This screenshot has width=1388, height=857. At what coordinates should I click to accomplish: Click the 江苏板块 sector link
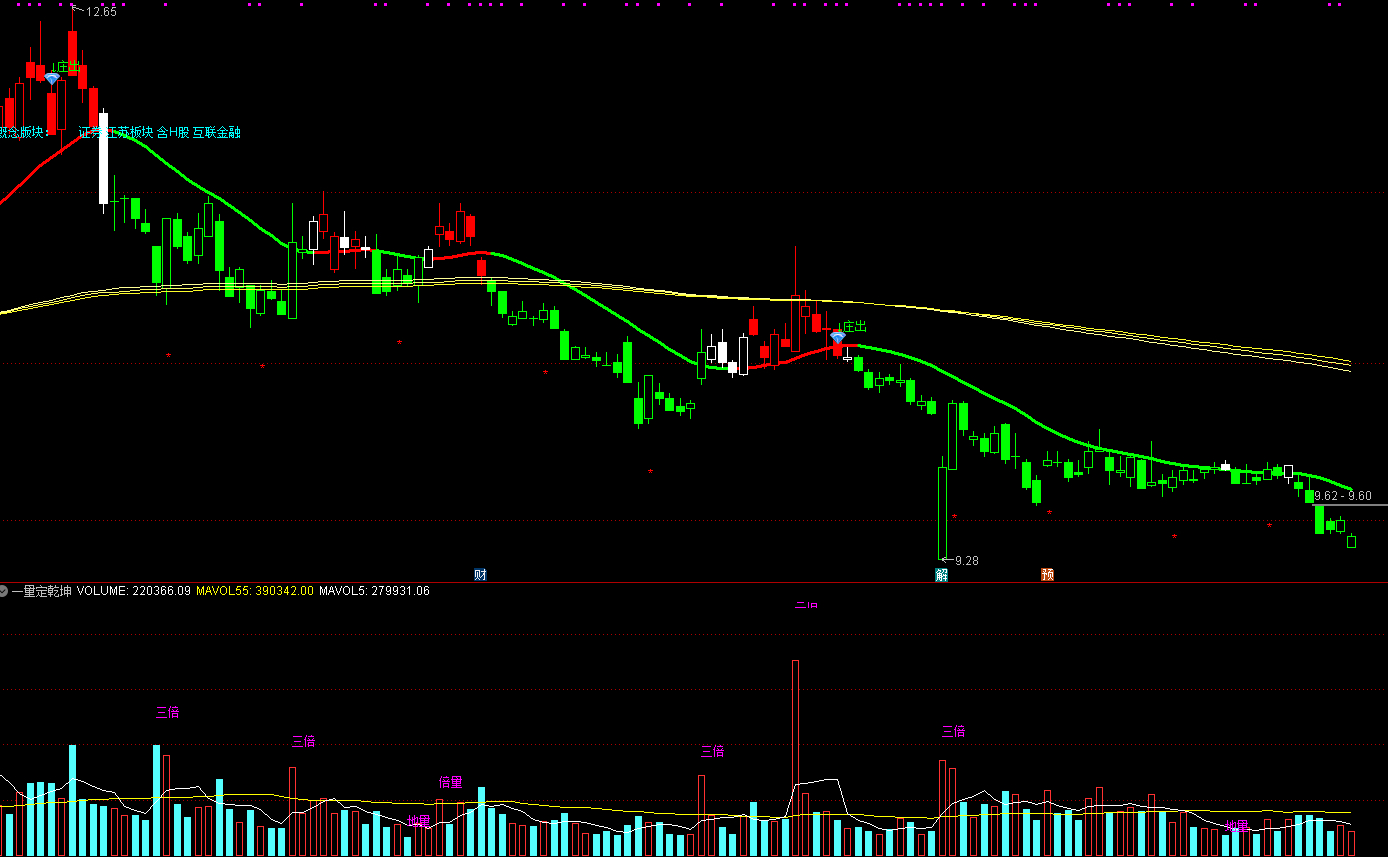pos(129,132)
